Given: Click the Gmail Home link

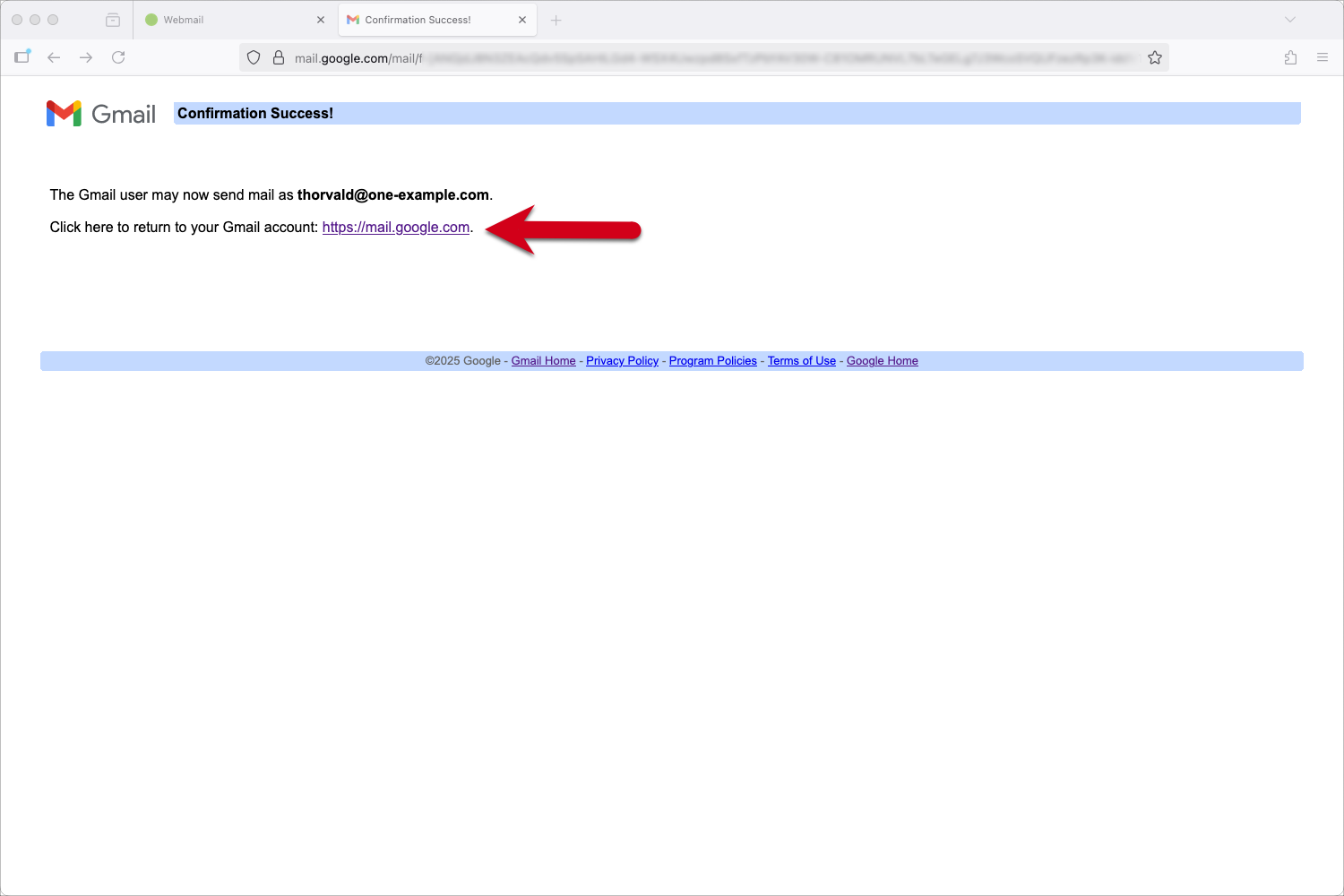Looking at the screenshot, I should pos(543,360).
